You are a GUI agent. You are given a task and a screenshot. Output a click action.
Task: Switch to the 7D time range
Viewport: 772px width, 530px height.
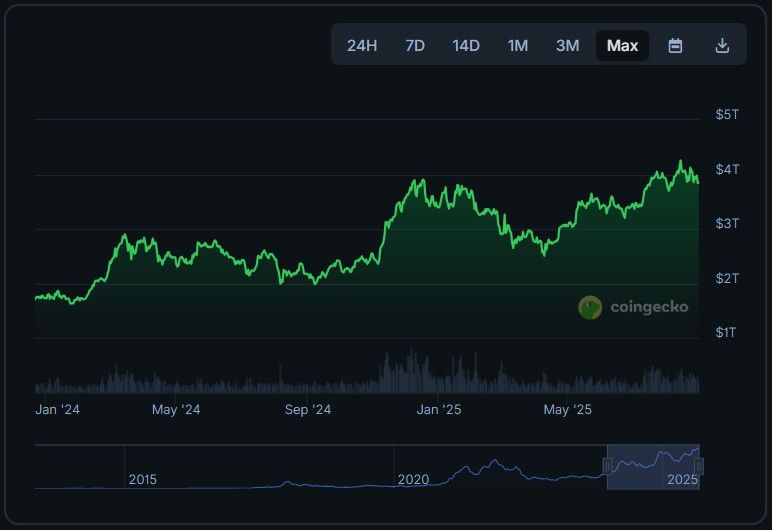point(415,45)
